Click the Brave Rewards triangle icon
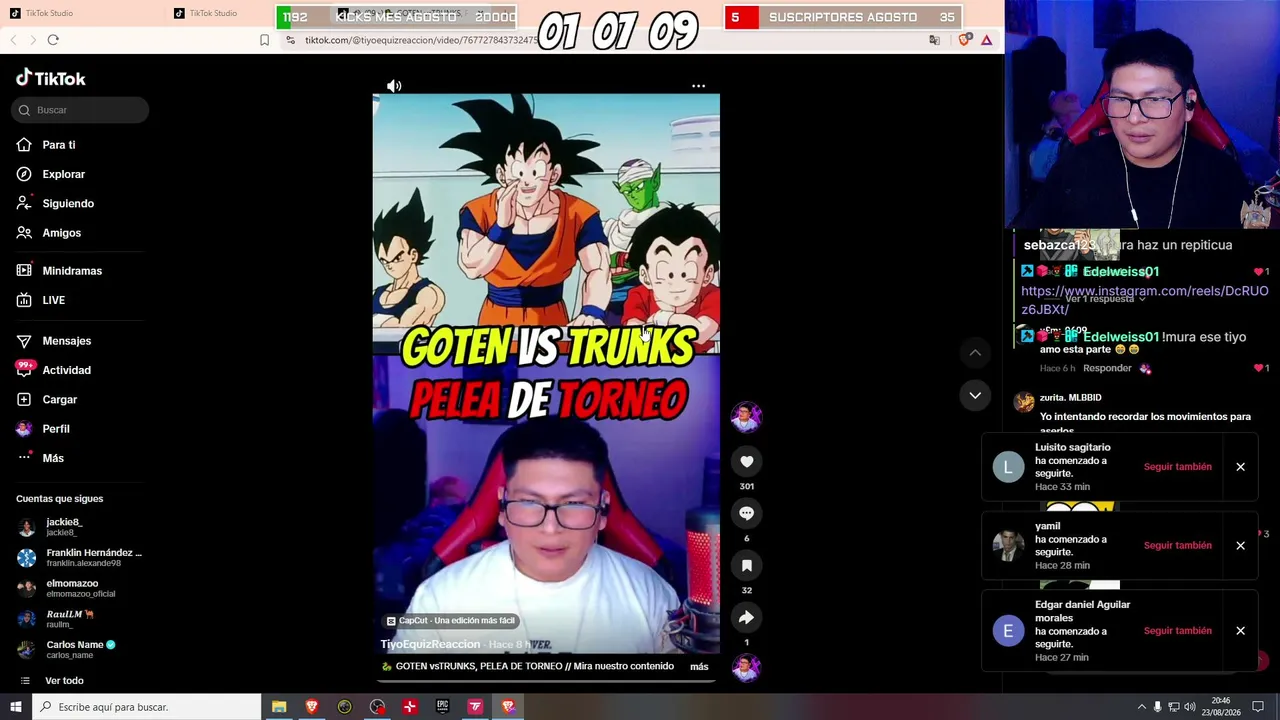 (986, 40)
